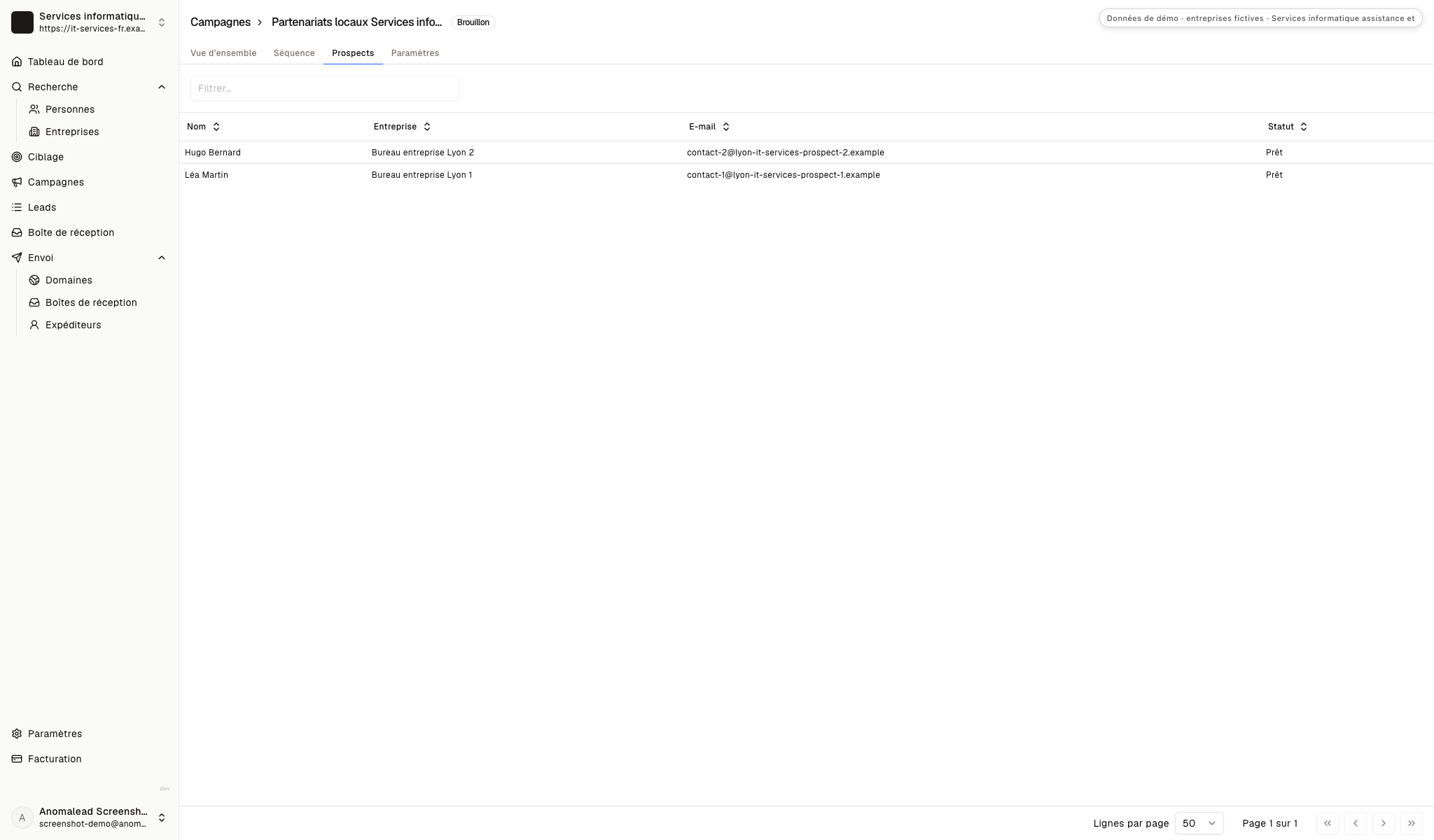This screenshot has width=1434, height=840.
Task: Go to the previous page arrow
Action: [1356, 823]
